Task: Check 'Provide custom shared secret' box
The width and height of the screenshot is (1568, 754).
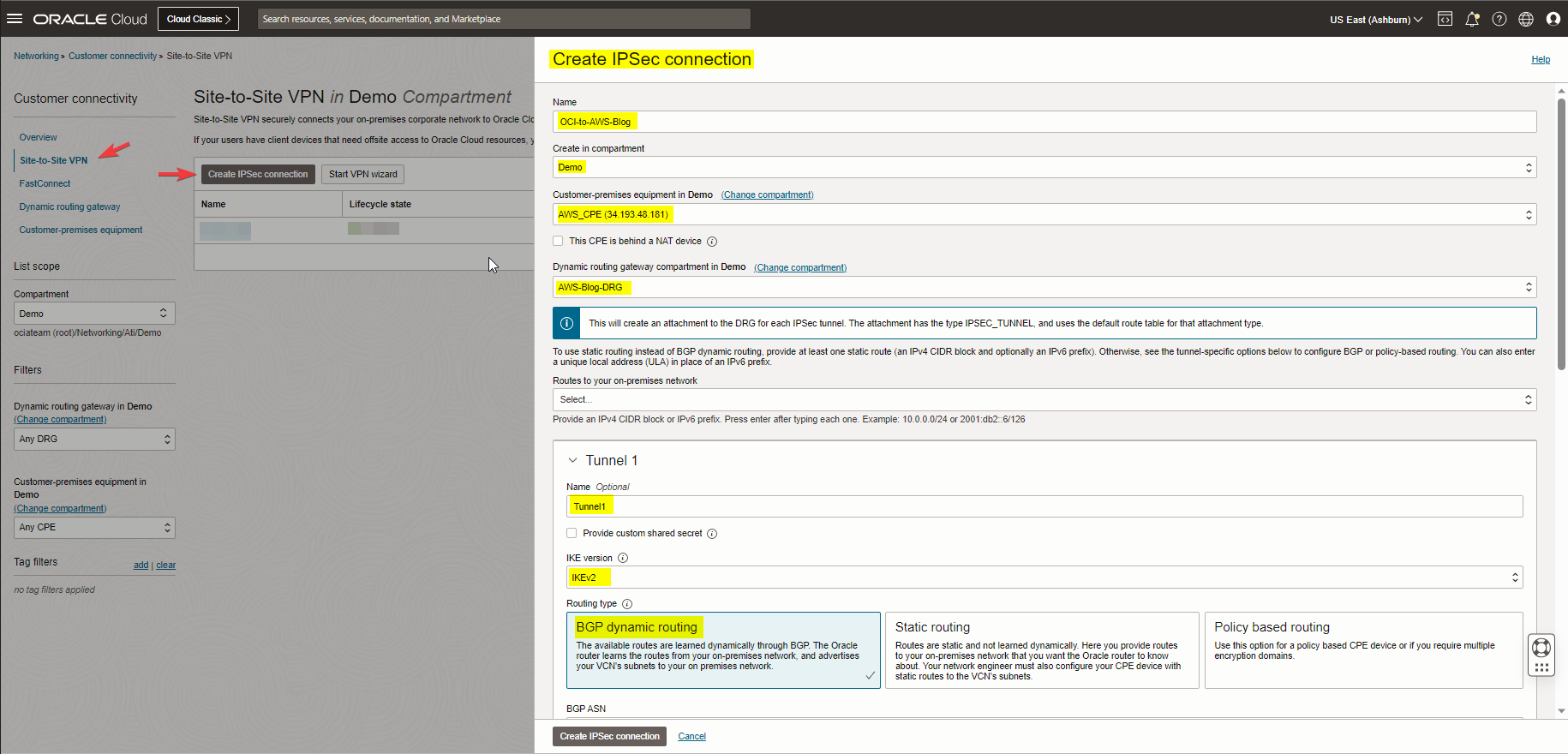Action: click(x=572, y=533)
